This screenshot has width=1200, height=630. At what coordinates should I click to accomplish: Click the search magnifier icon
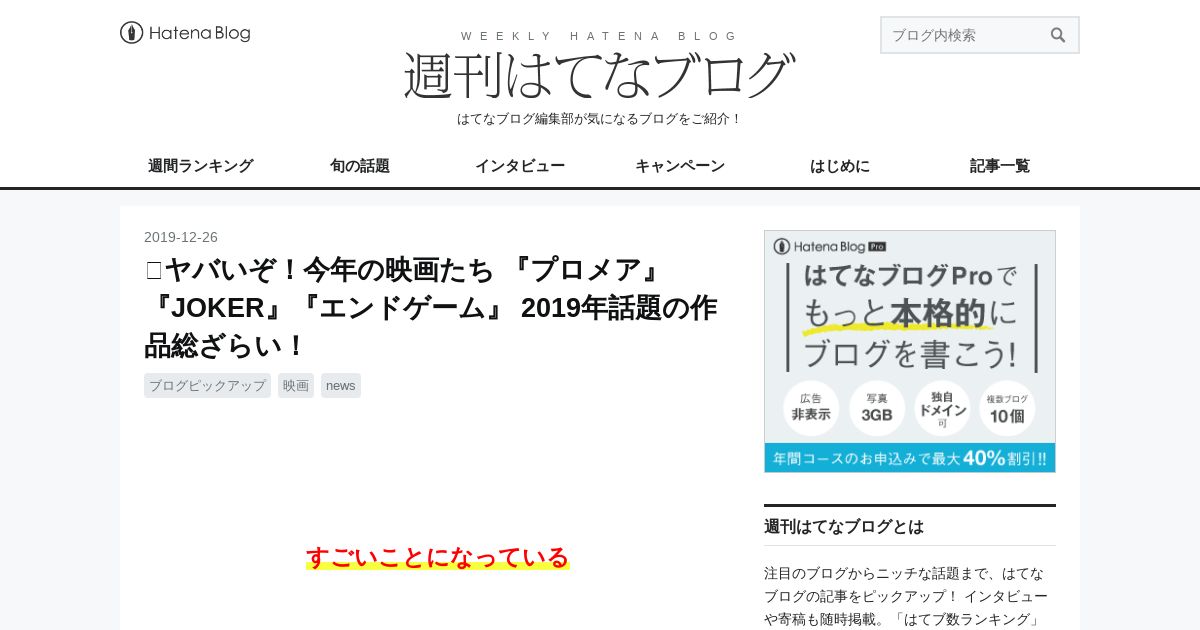point(1058,35)
